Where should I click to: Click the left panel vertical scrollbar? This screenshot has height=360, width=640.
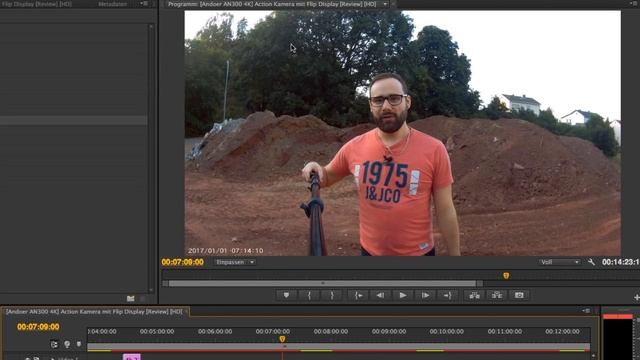click(x=151, y=157)
